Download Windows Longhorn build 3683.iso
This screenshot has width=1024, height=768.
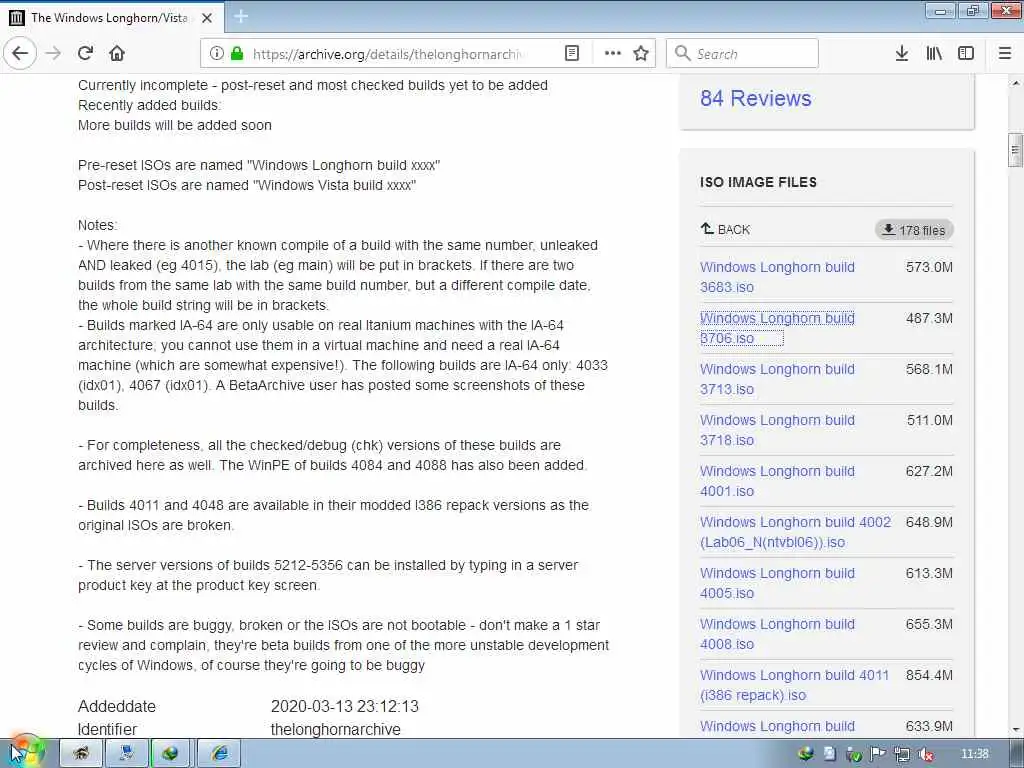(777, 277)
